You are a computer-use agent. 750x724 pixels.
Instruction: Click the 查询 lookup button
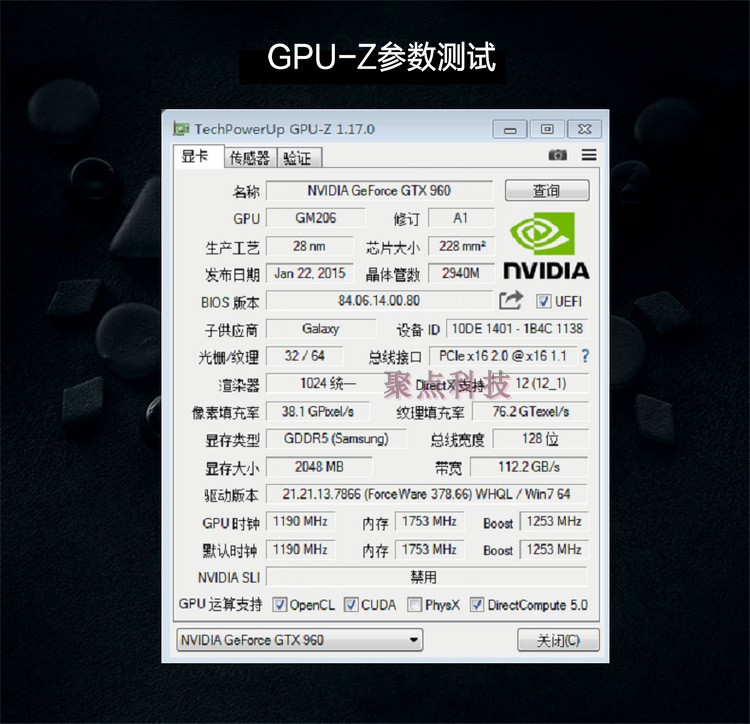(x=547, y=191)
